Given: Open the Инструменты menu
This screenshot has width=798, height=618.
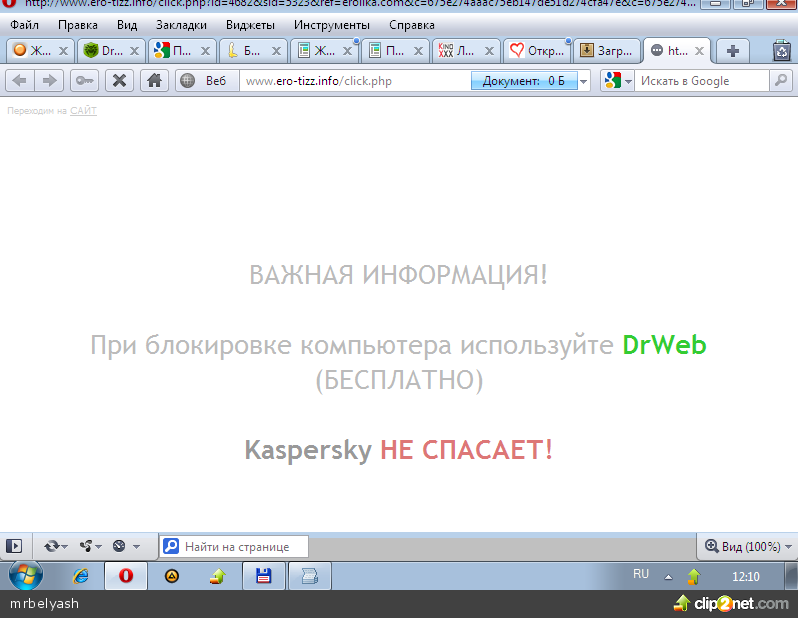Looking at the screenshot, I should 332,25.
